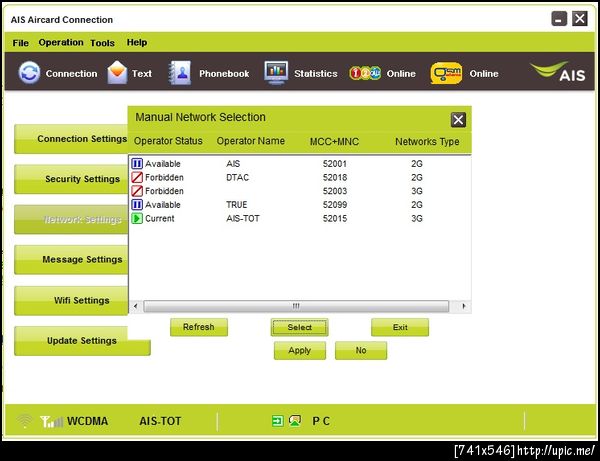Click the scrollbar left arrow
This screenshot has height=461, width=600.
(135, 306)
